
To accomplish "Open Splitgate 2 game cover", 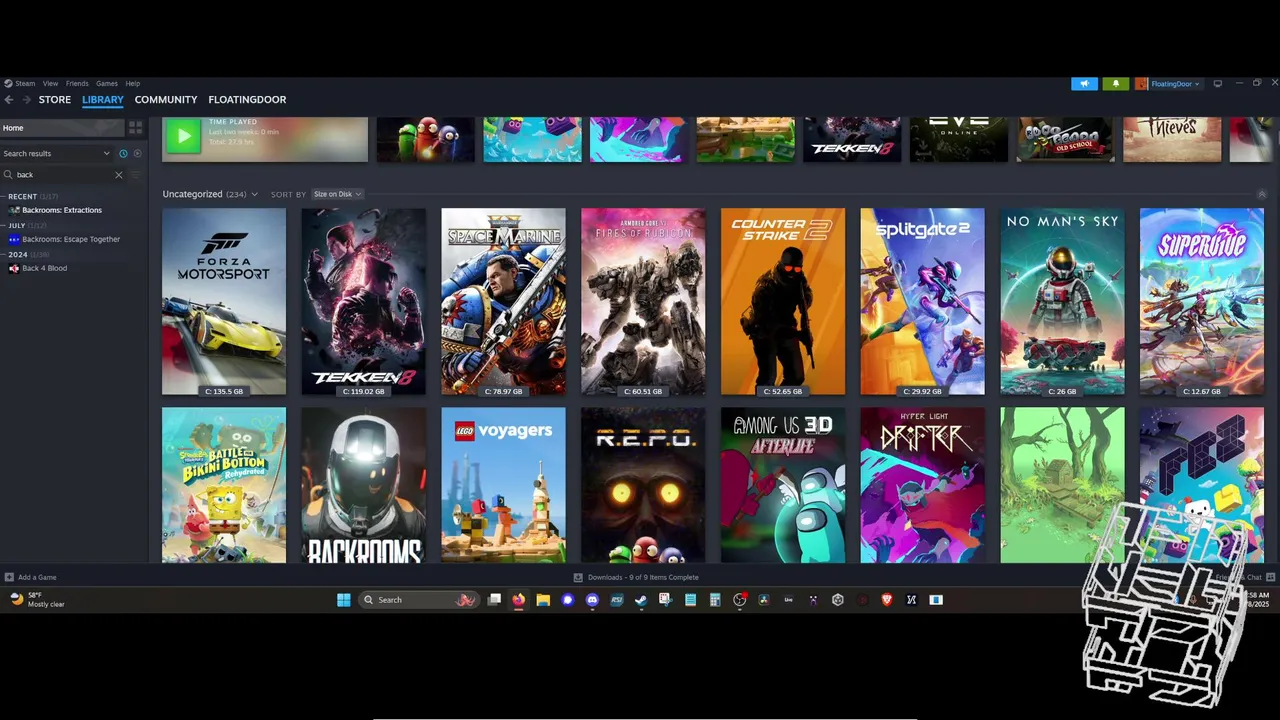I will pos(922,301).
